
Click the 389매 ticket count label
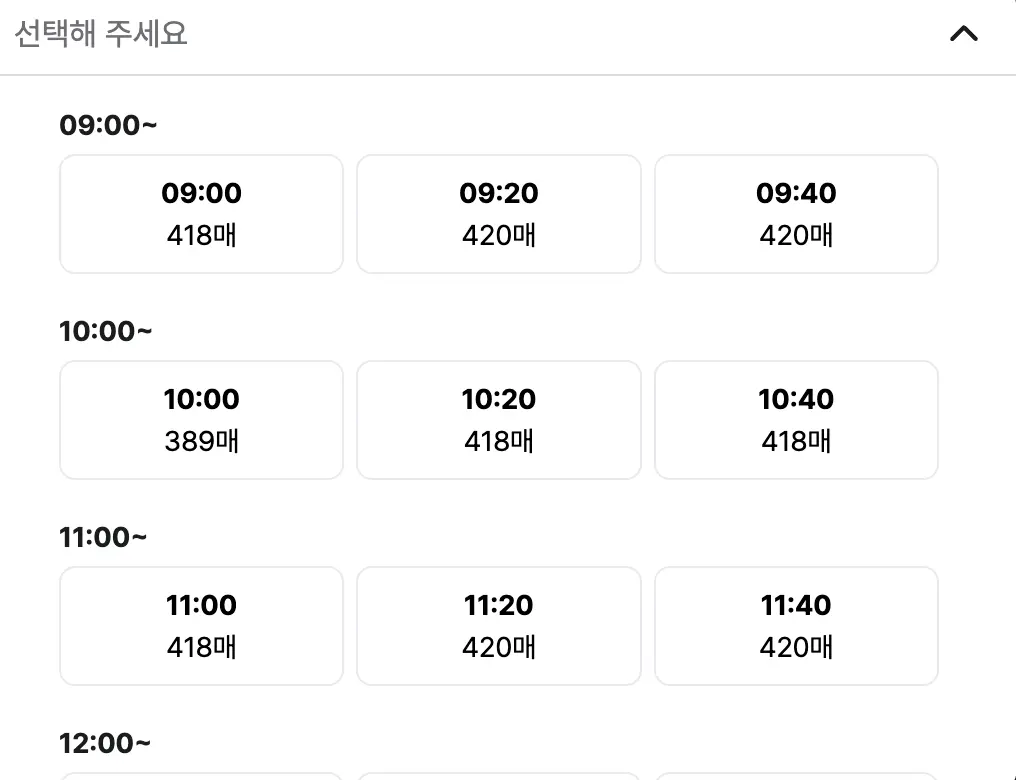pos(202,441)
